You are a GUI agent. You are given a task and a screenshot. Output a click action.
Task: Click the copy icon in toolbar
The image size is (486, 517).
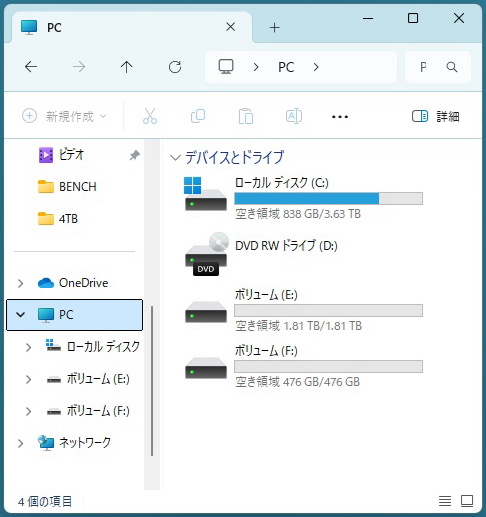pyautogui.click(x=198, y=116)
